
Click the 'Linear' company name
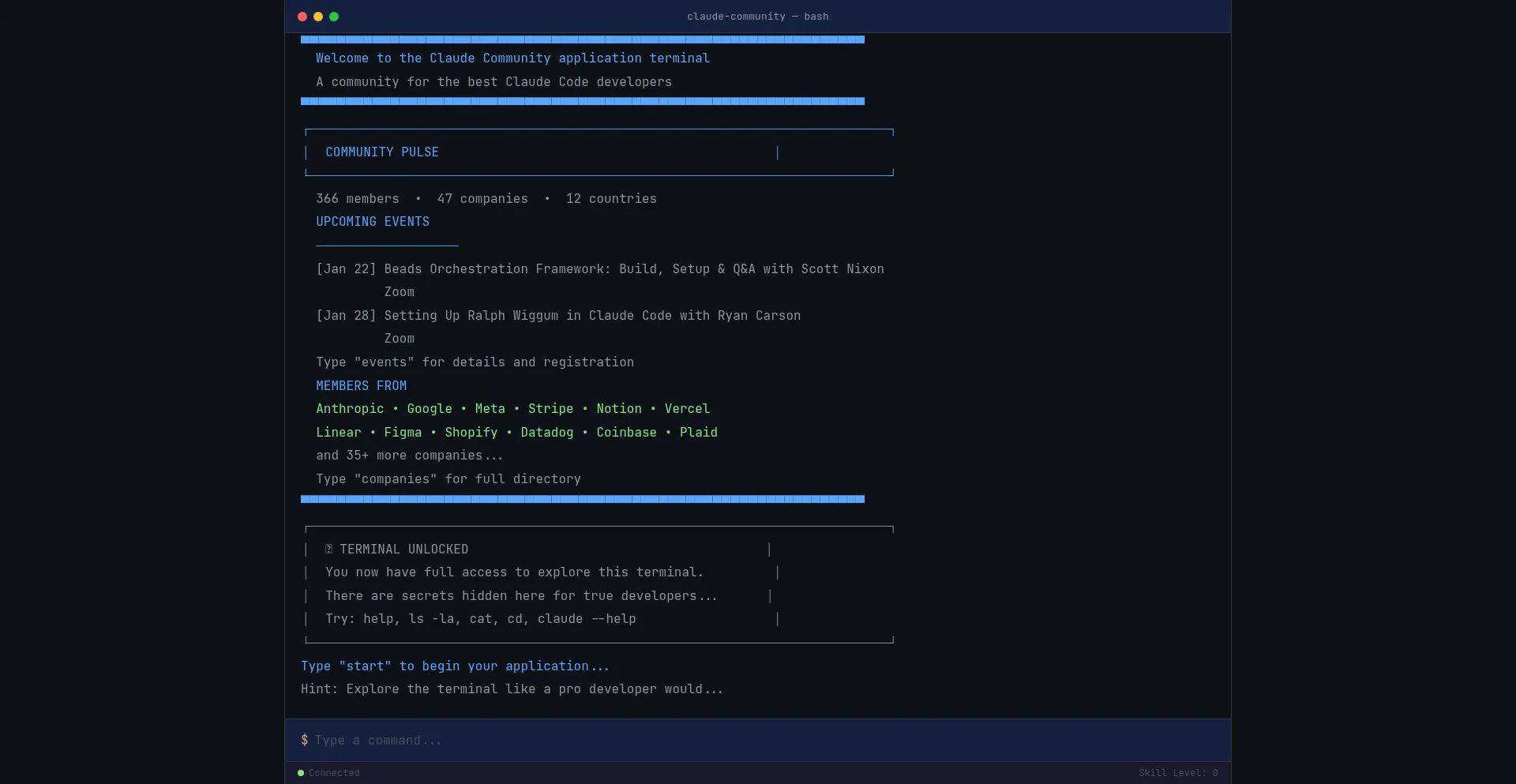point(339,433)
